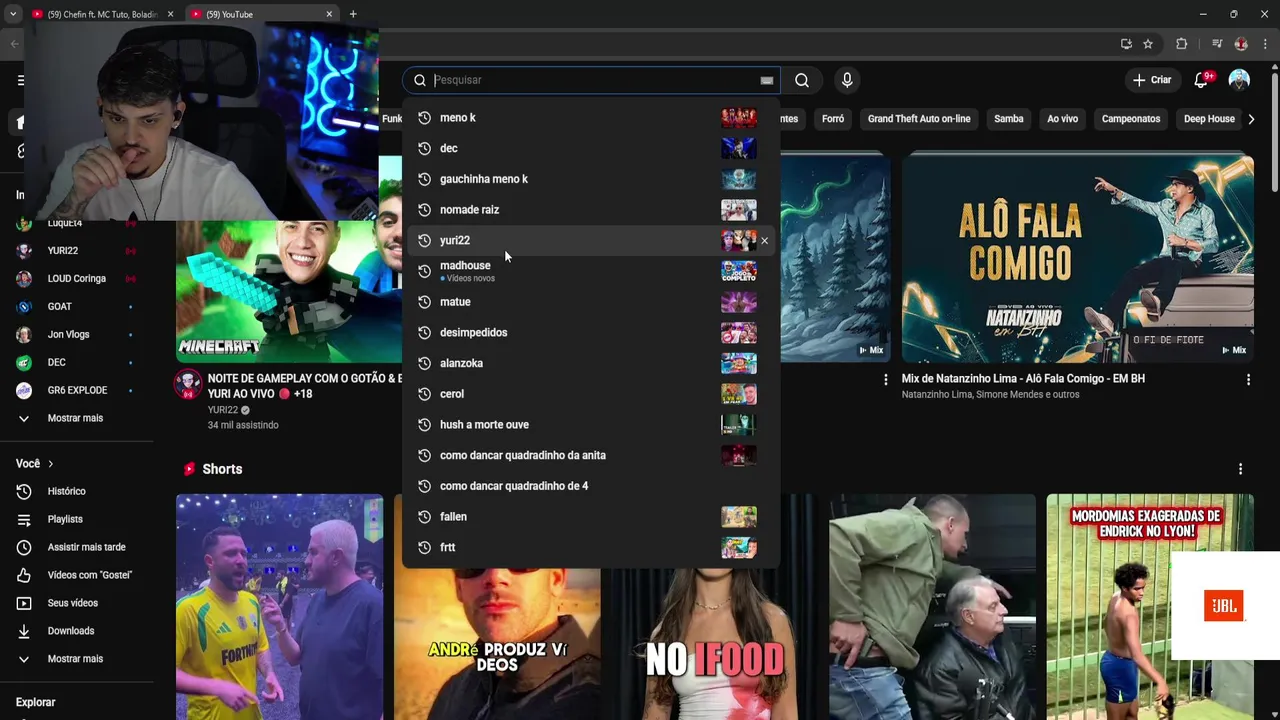
Task: Open Vídeos com "Gostei"
Action: (x=76, y=576)
